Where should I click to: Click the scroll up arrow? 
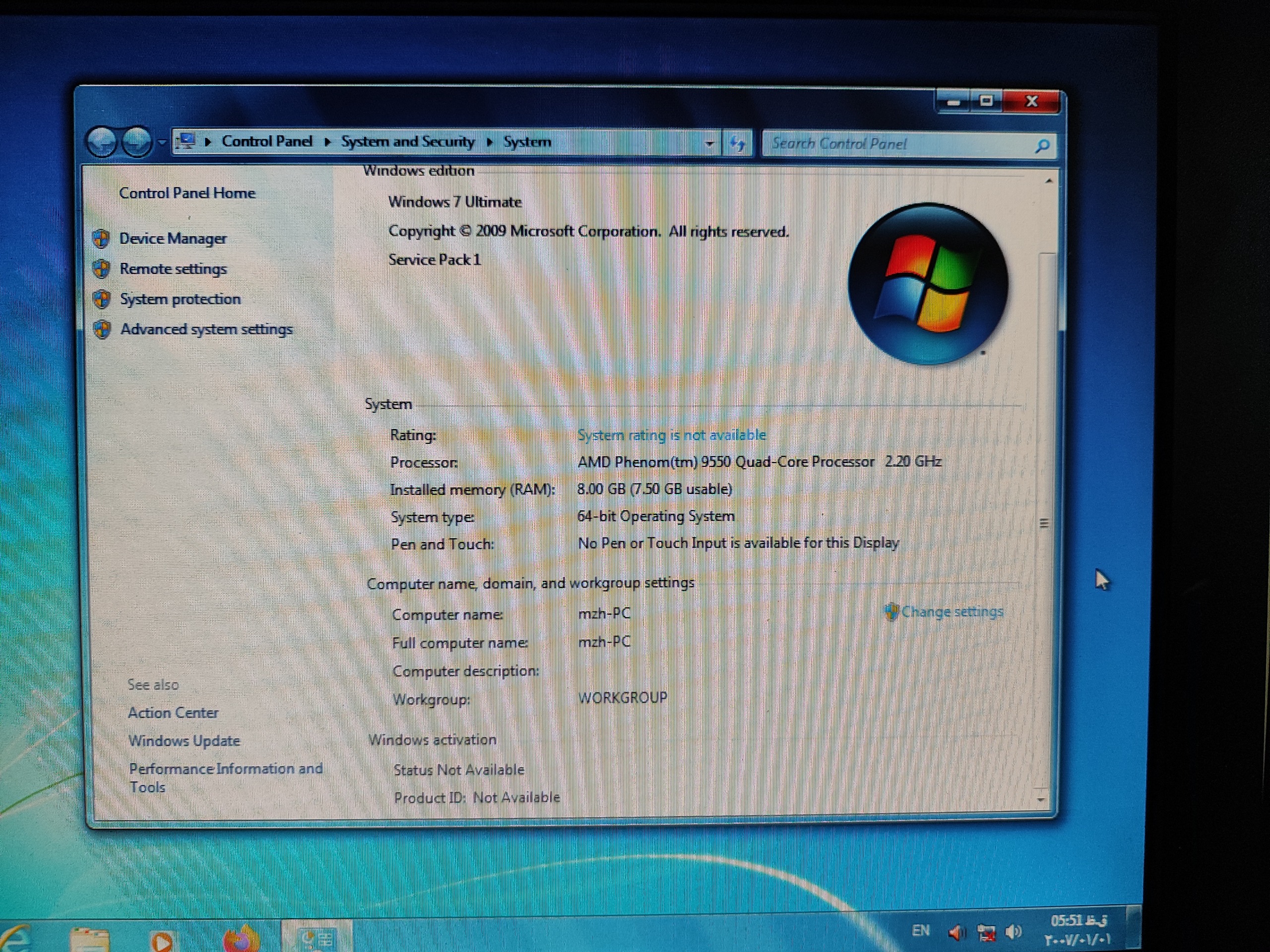[x=1049, y=181]
